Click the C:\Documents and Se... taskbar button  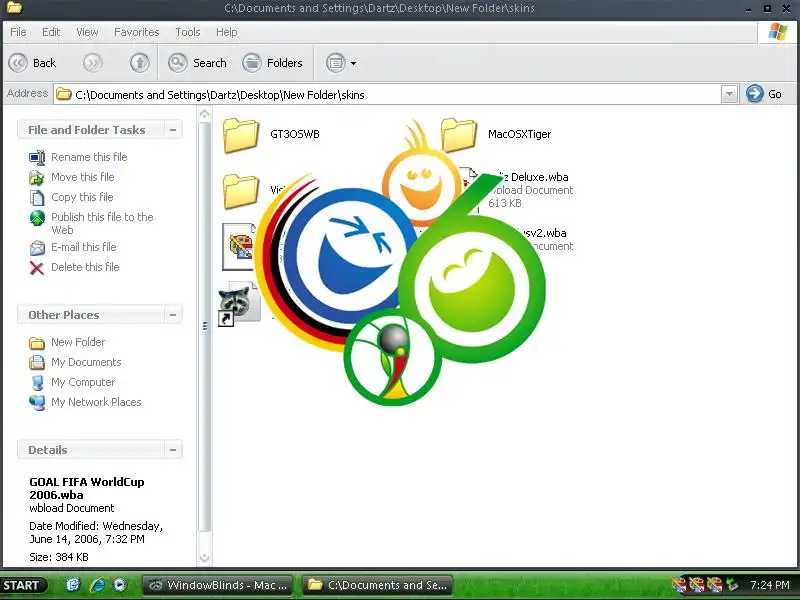point(378,585)
